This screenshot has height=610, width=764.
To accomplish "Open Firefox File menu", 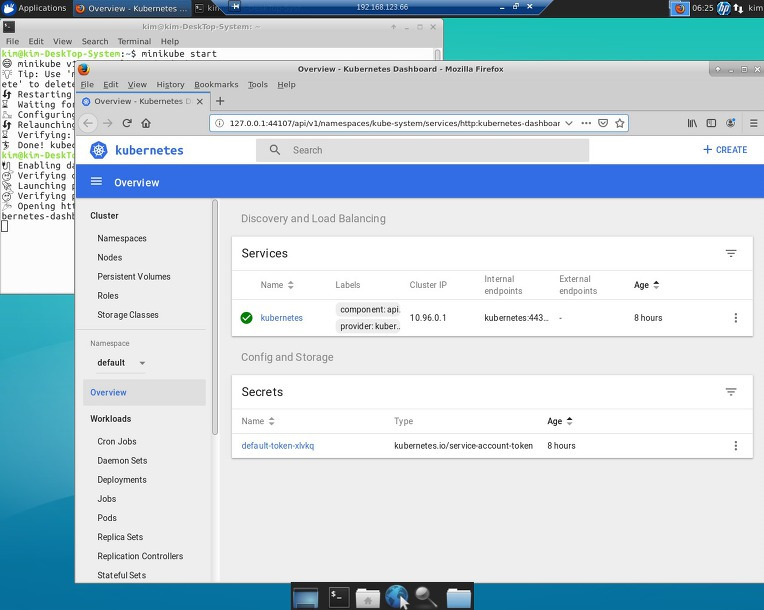I will pos(87,84).
